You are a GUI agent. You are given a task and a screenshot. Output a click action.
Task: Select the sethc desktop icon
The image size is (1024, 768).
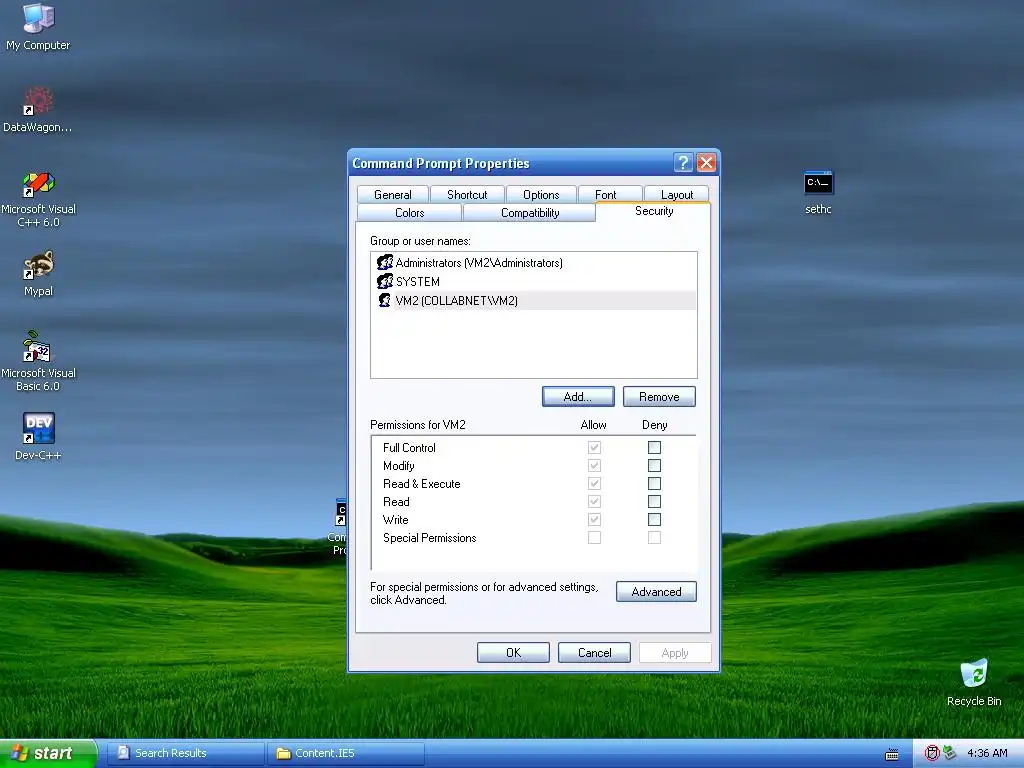818,193
